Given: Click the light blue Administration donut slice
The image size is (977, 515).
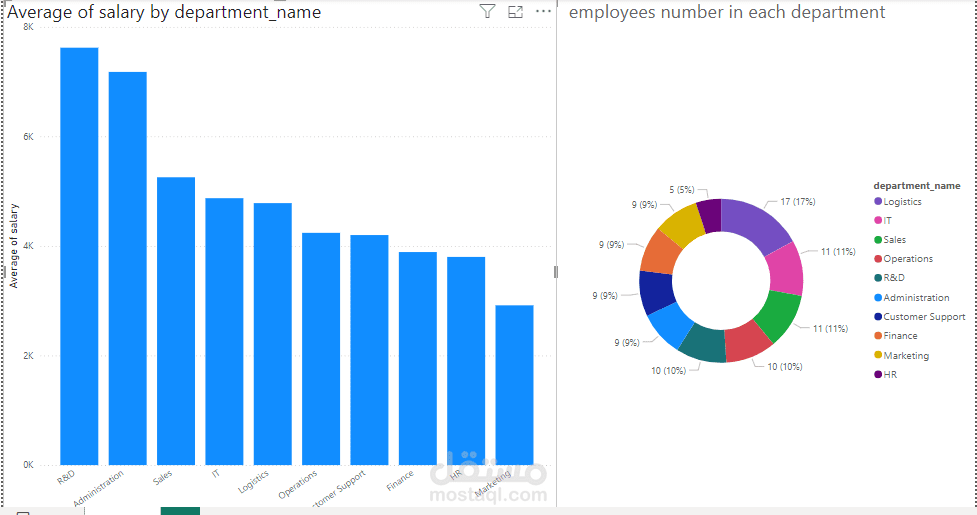Looking at the screenshot, I should 670,324.
